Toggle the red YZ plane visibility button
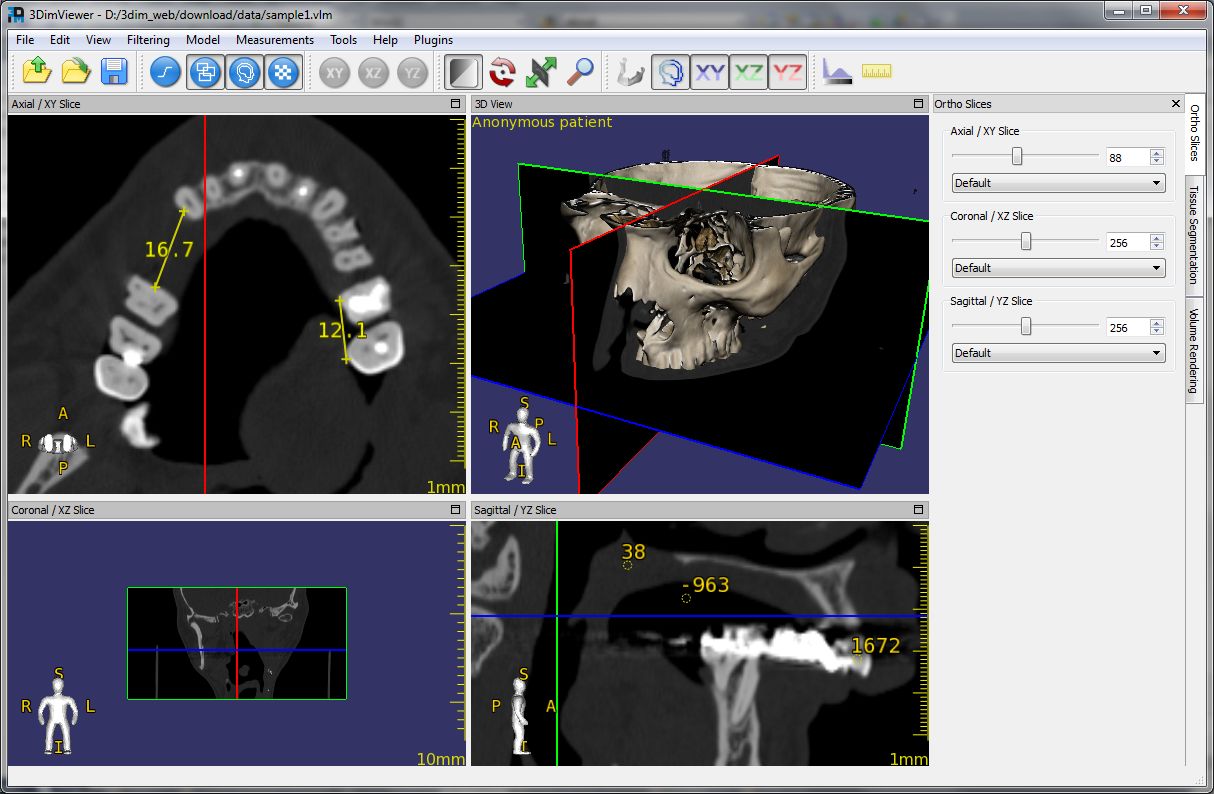Image resolution: width=1214 pixels, height=794 pixels. (x=788, y=72)
